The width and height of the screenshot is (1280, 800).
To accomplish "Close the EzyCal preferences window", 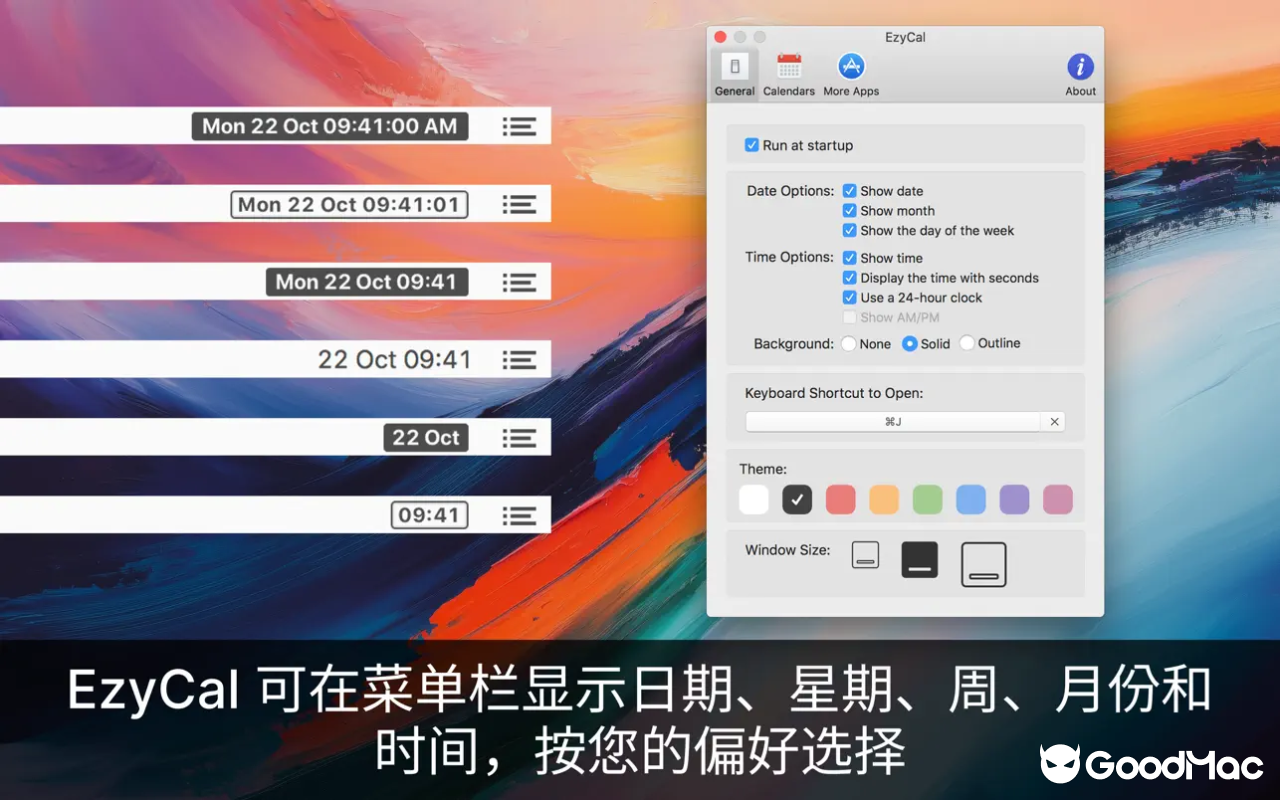I will coord(720,37).
